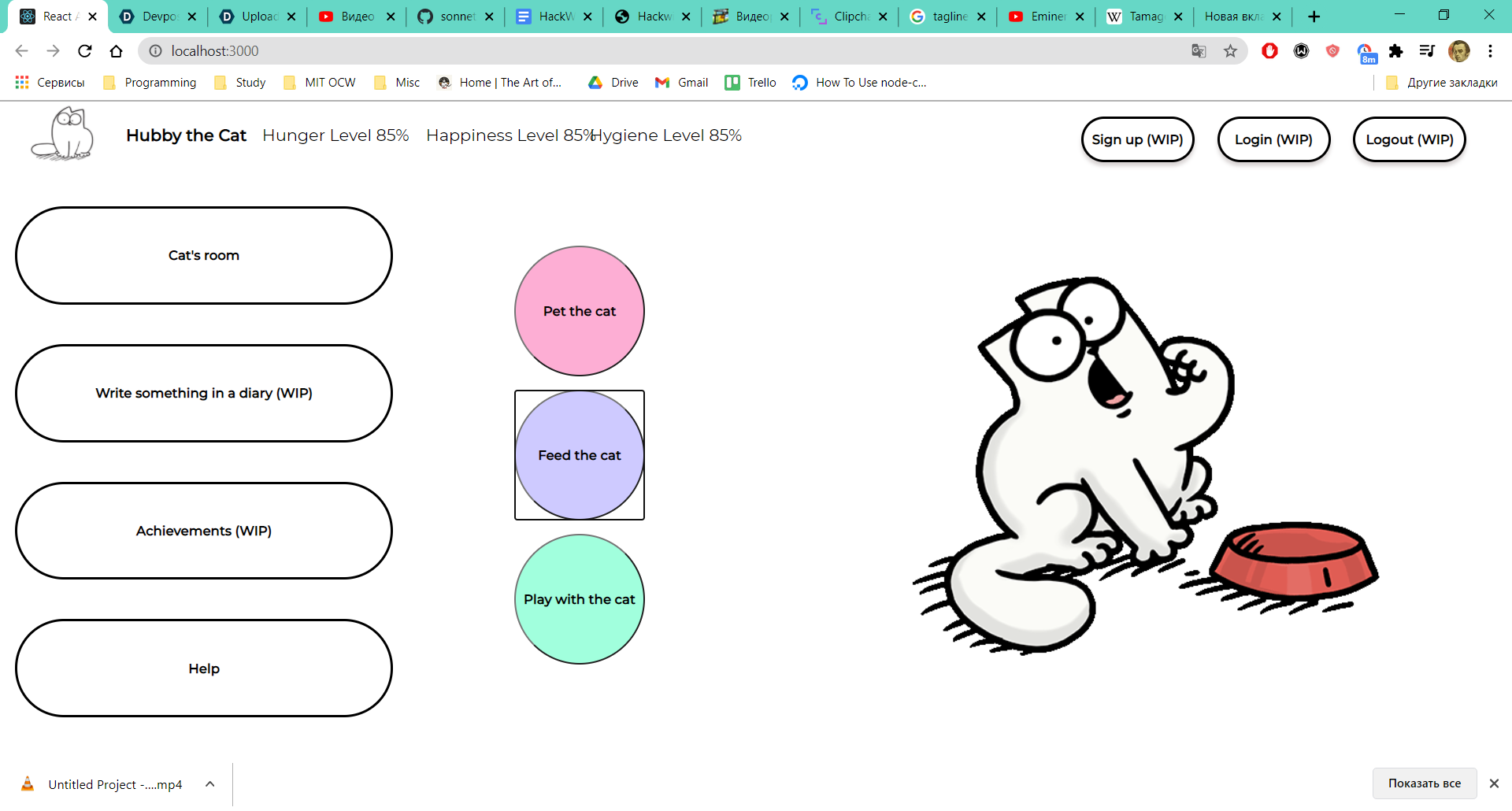Open the Extensions puzzle piece menu
The image size is (1512, 811).
click(1396, 51)
